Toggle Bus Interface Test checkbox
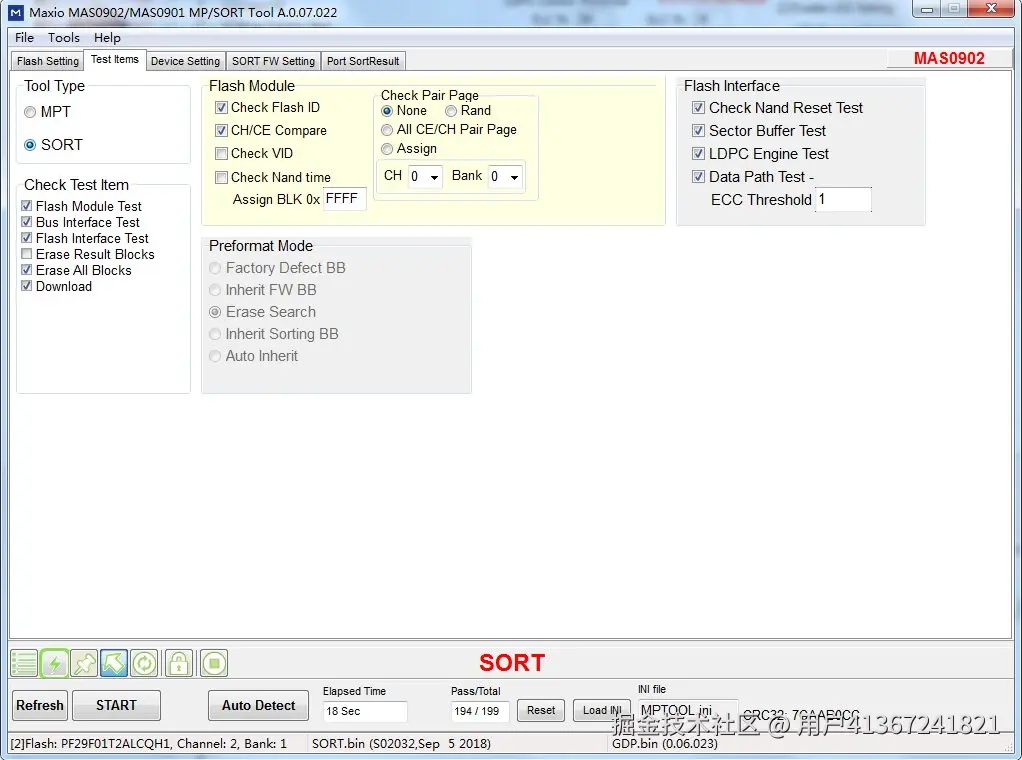The image size is (1022, 760). (27, 222)
